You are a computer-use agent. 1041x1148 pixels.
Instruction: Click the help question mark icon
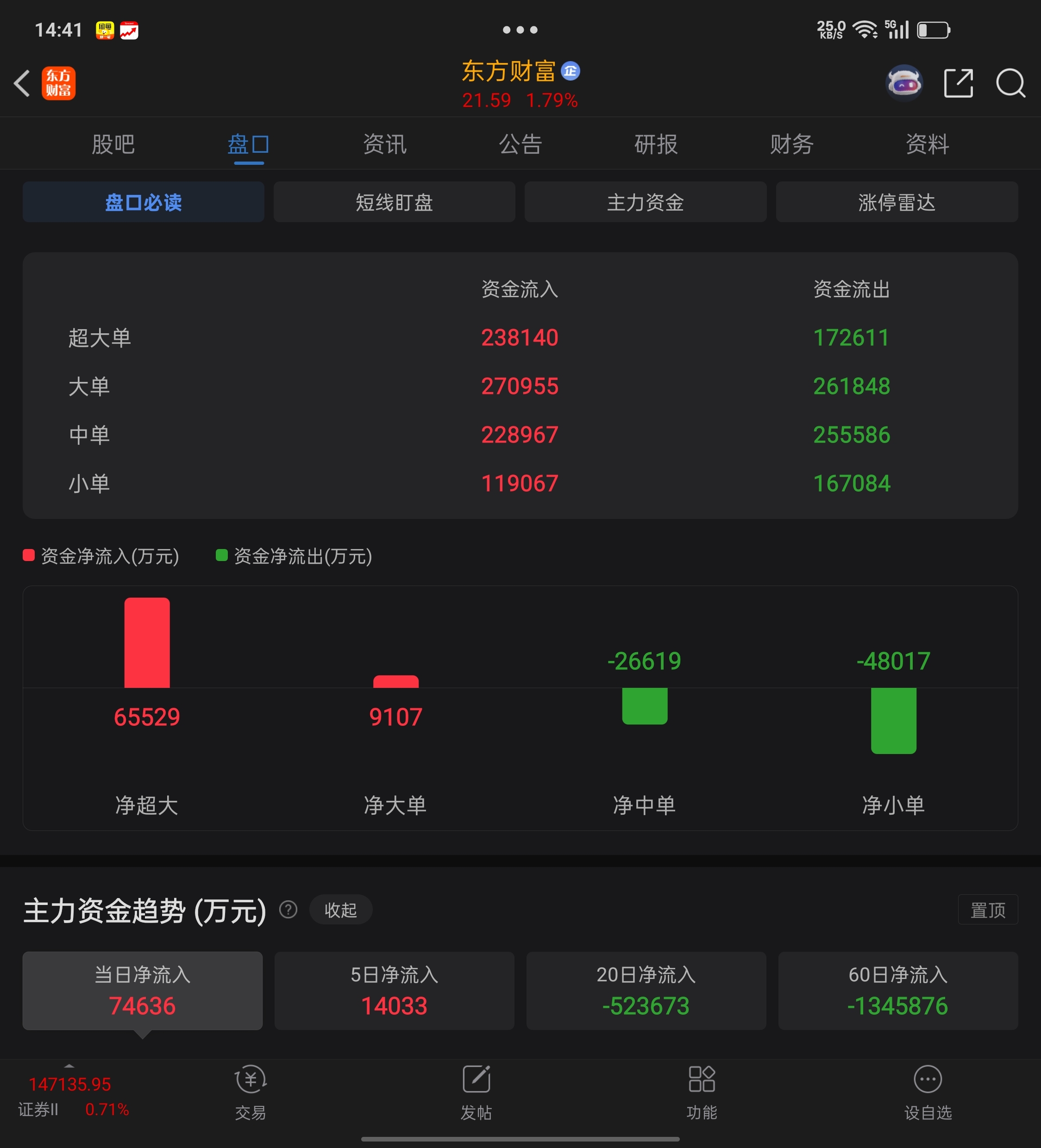[288, 910]
